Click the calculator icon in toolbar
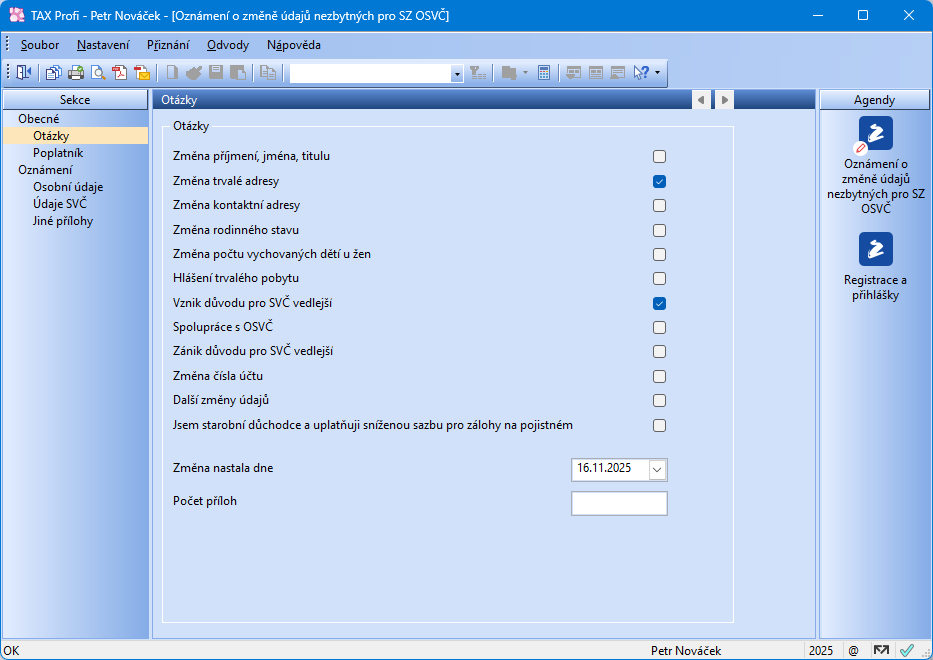The height and width of the screenshot is (660, 933). pyautogui.click(x=544, y=73)
